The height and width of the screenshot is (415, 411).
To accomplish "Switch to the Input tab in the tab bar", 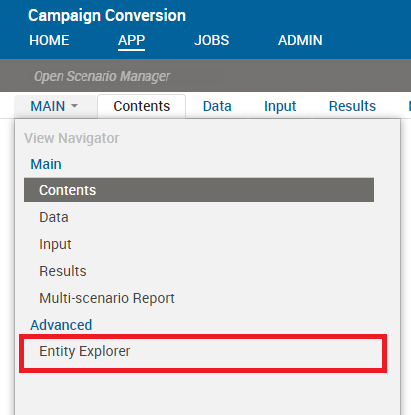I will click(x=280, y=106).
